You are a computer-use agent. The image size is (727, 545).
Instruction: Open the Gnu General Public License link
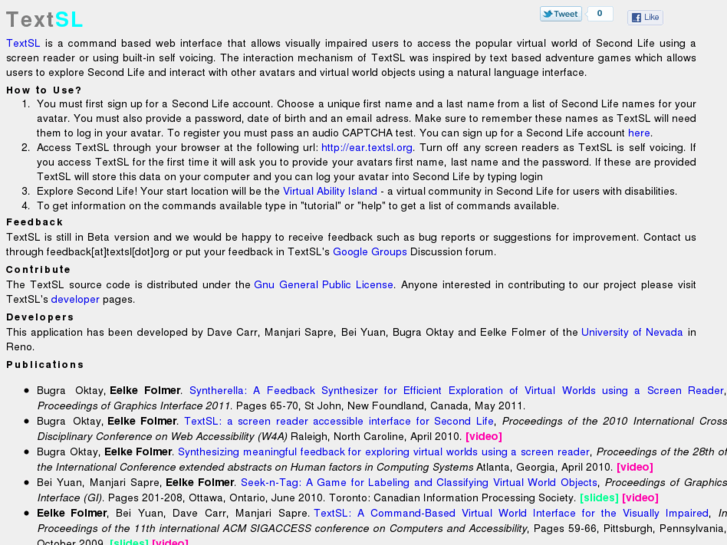tap(323, 284)
